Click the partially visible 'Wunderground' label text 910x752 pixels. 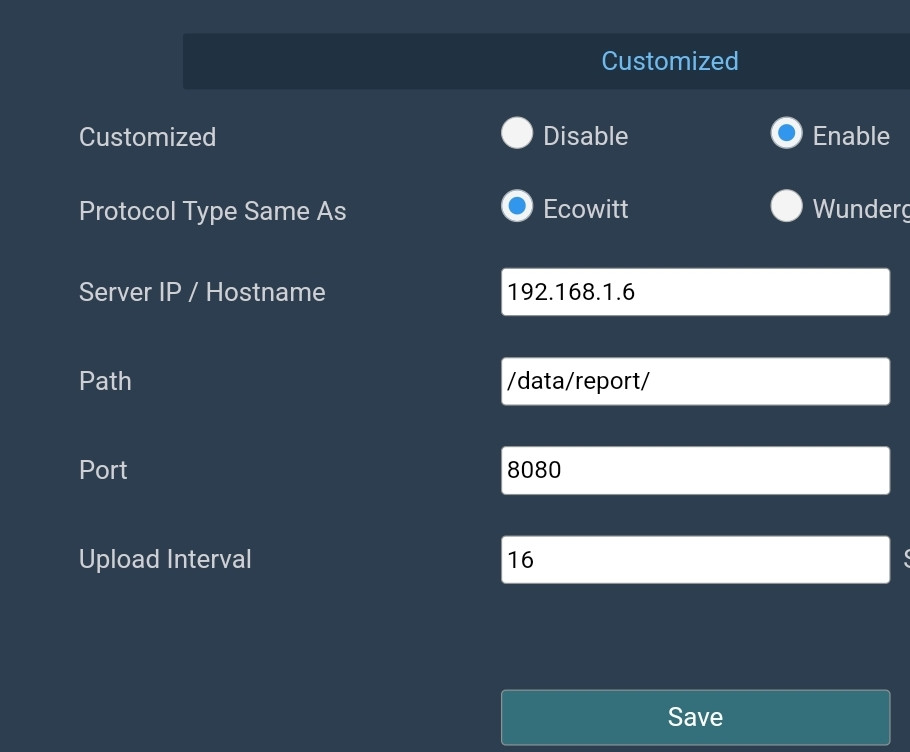[860, 209]
